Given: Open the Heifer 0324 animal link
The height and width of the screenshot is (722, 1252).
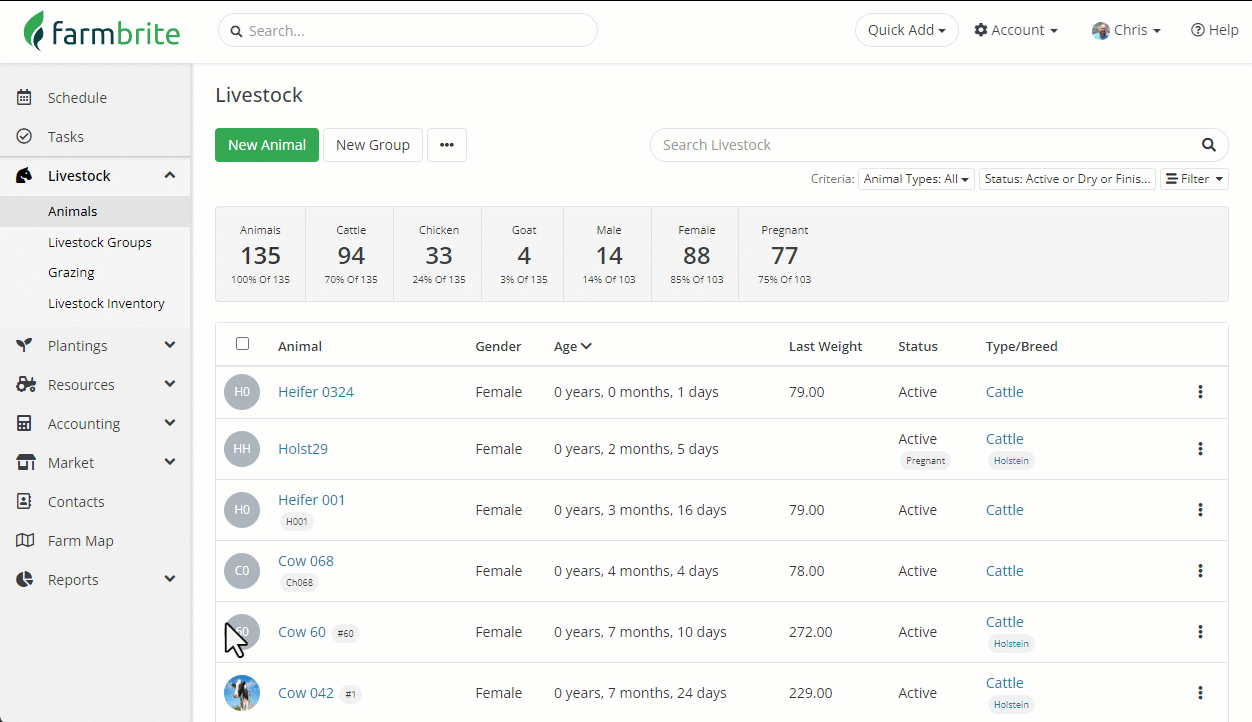Looking at the screenshot, I should (x=316, y=392).
